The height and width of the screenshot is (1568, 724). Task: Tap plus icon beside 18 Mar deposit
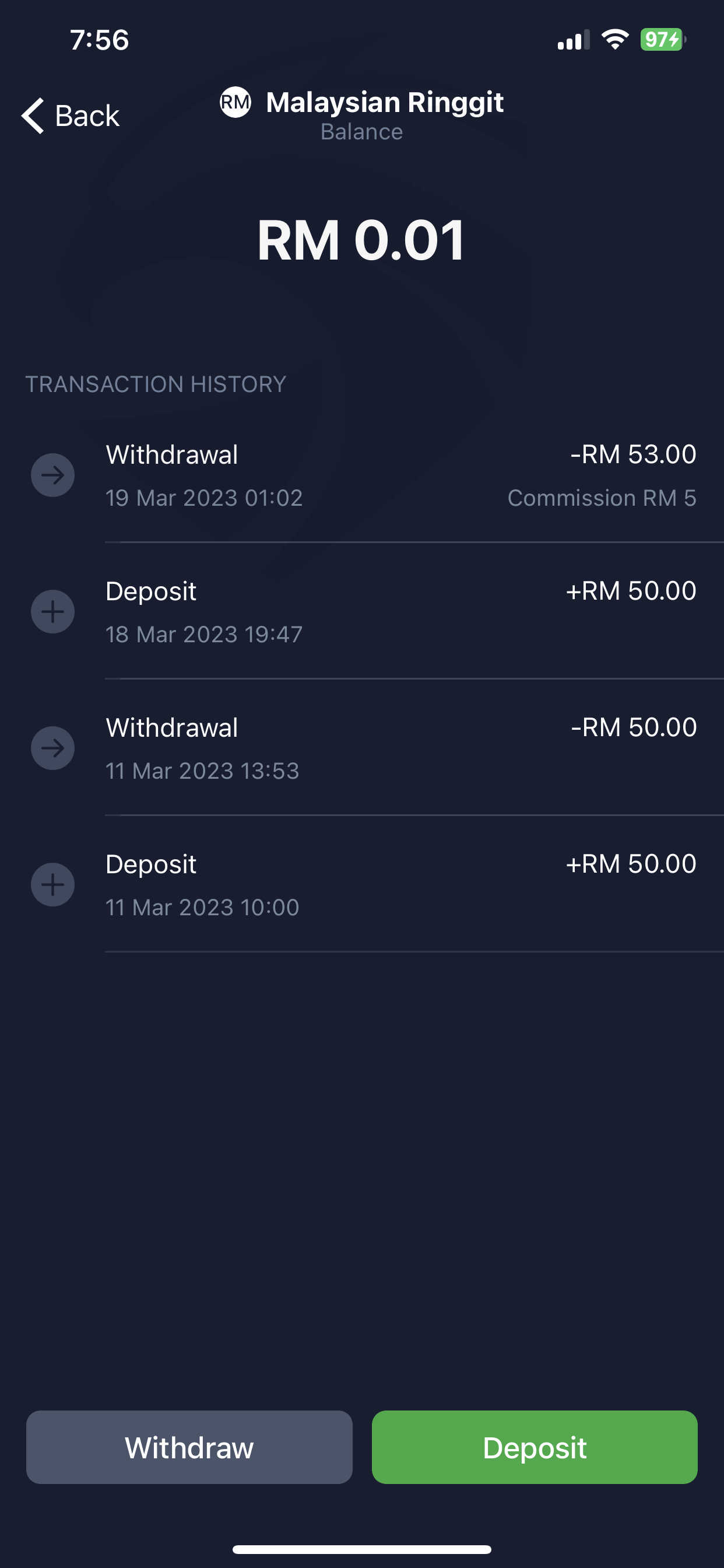coord(53,611)
